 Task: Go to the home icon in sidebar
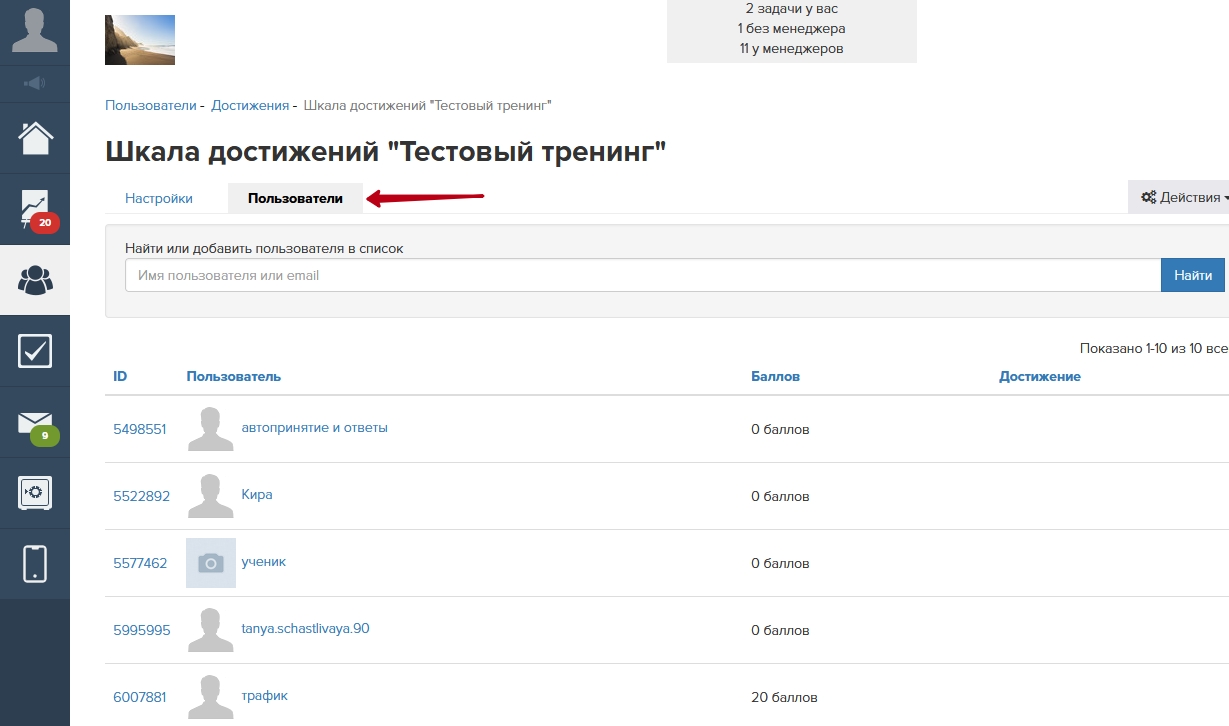[x=35, y=138]
